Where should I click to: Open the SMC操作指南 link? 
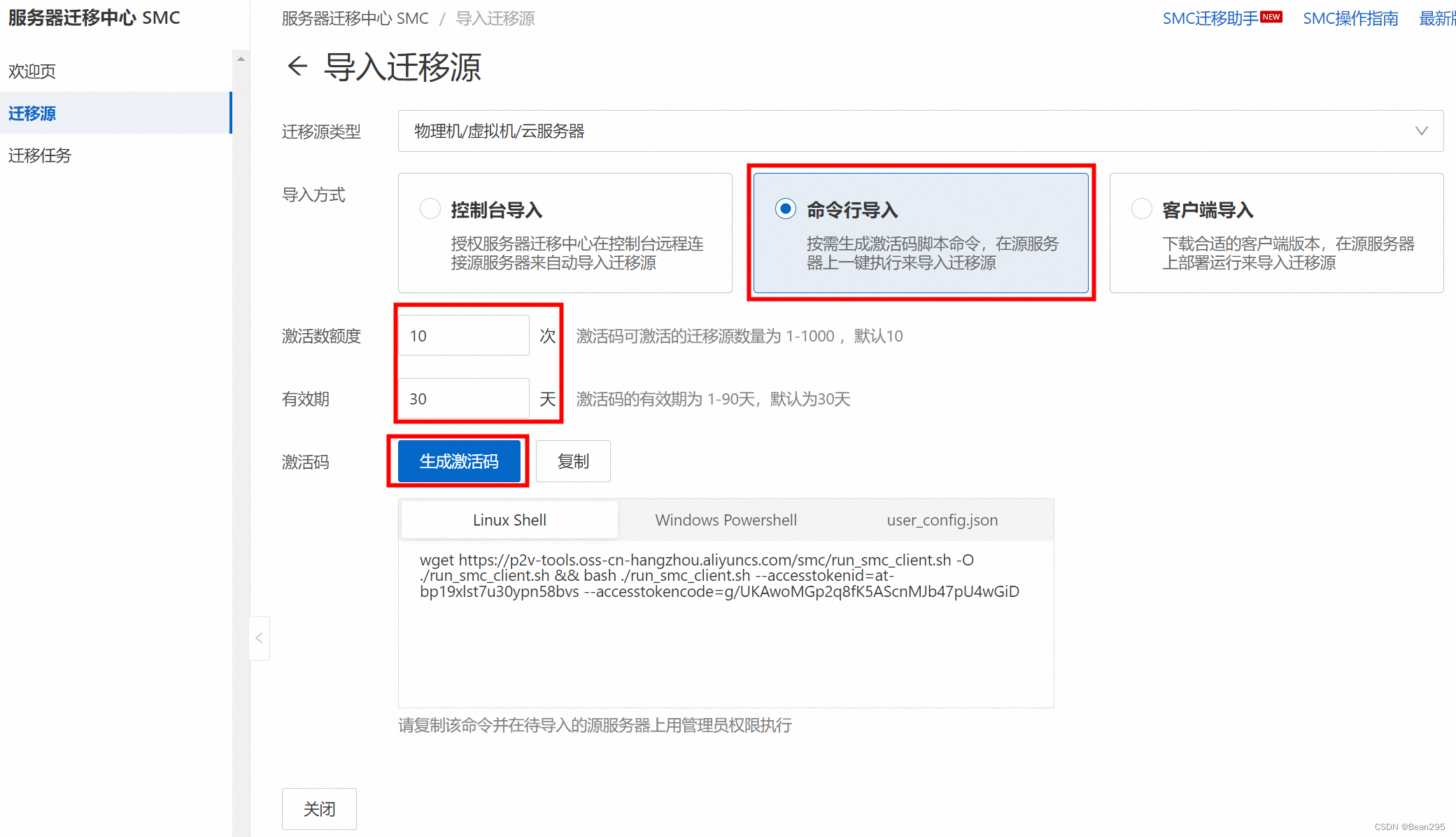[1350, 18]
